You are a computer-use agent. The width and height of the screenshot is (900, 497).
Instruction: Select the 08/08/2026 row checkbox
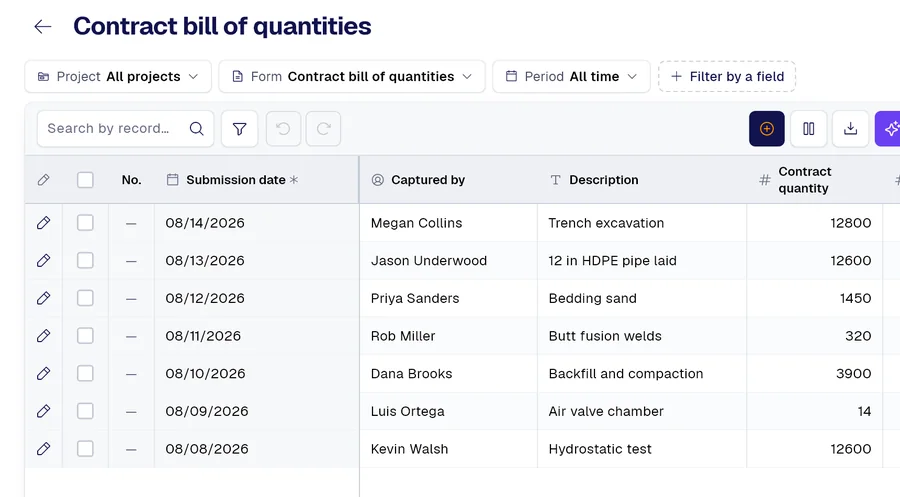[x=85, y=449]
